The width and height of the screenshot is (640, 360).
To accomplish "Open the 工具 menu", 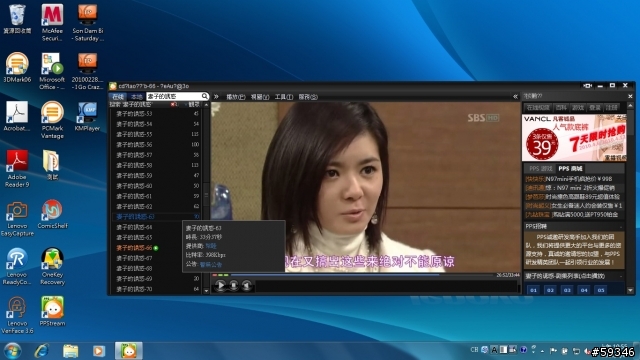I will tap(284, 97).
